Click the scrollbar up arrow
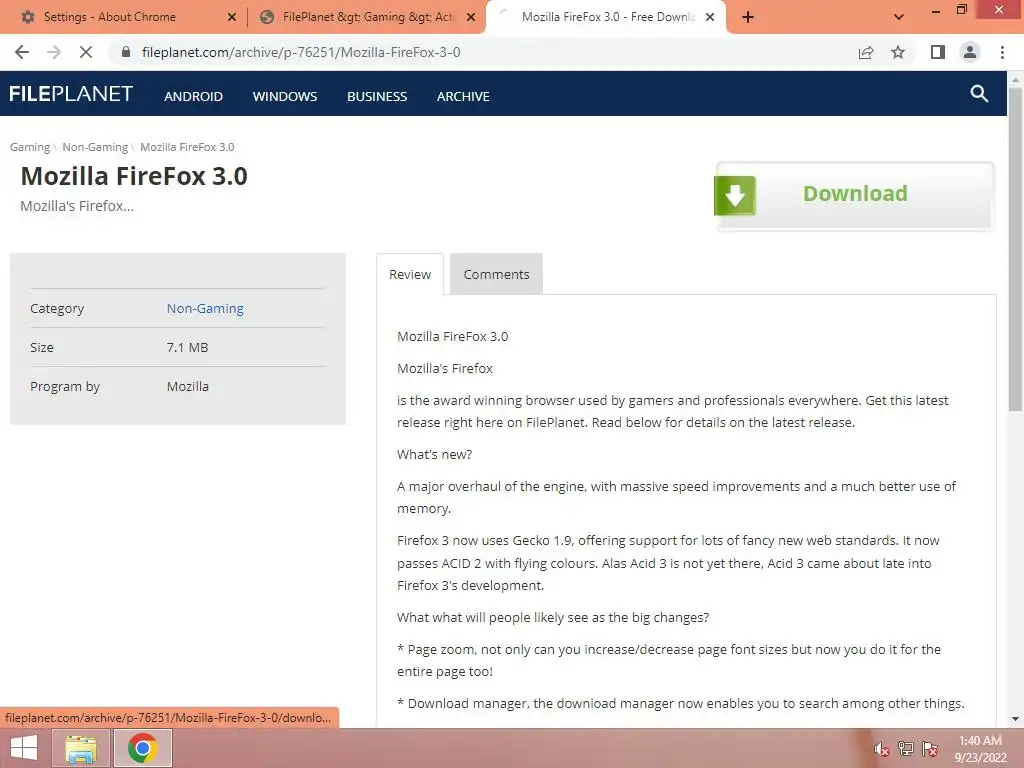The width and height of the screenshot is (1024, 768). click(x=1015, y=79)
